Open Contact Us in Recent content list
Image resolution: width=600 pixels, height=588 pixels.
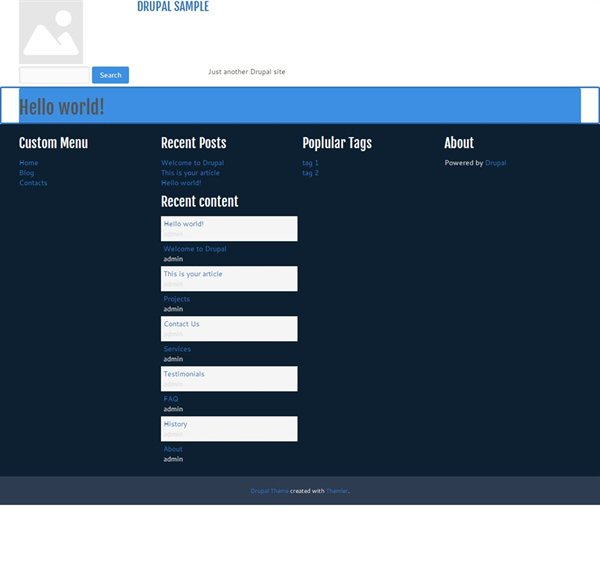coord(181,324)
